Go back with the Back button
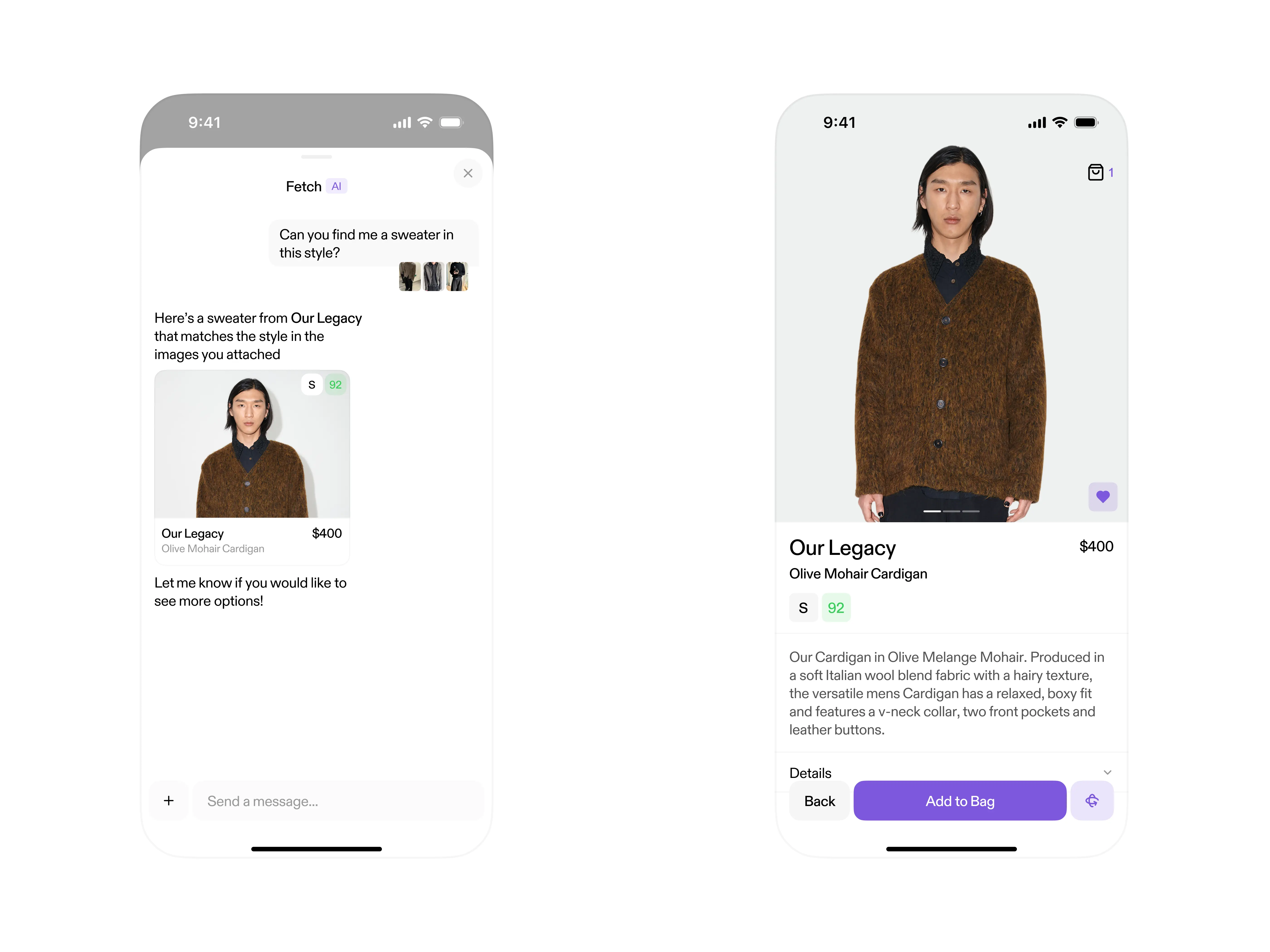Screen dimensions: 1270x952 (x=819, y=801)
